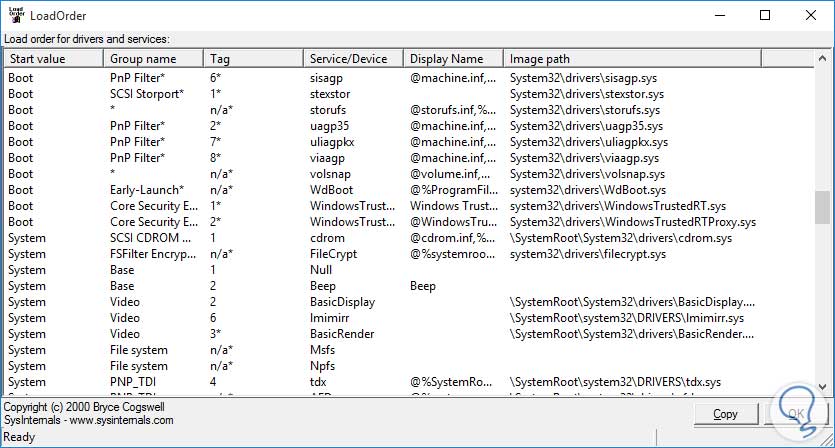Viewport: 835px width, 448px height.
Task: Select the volsnap service entry
Action: click(330, 174)
